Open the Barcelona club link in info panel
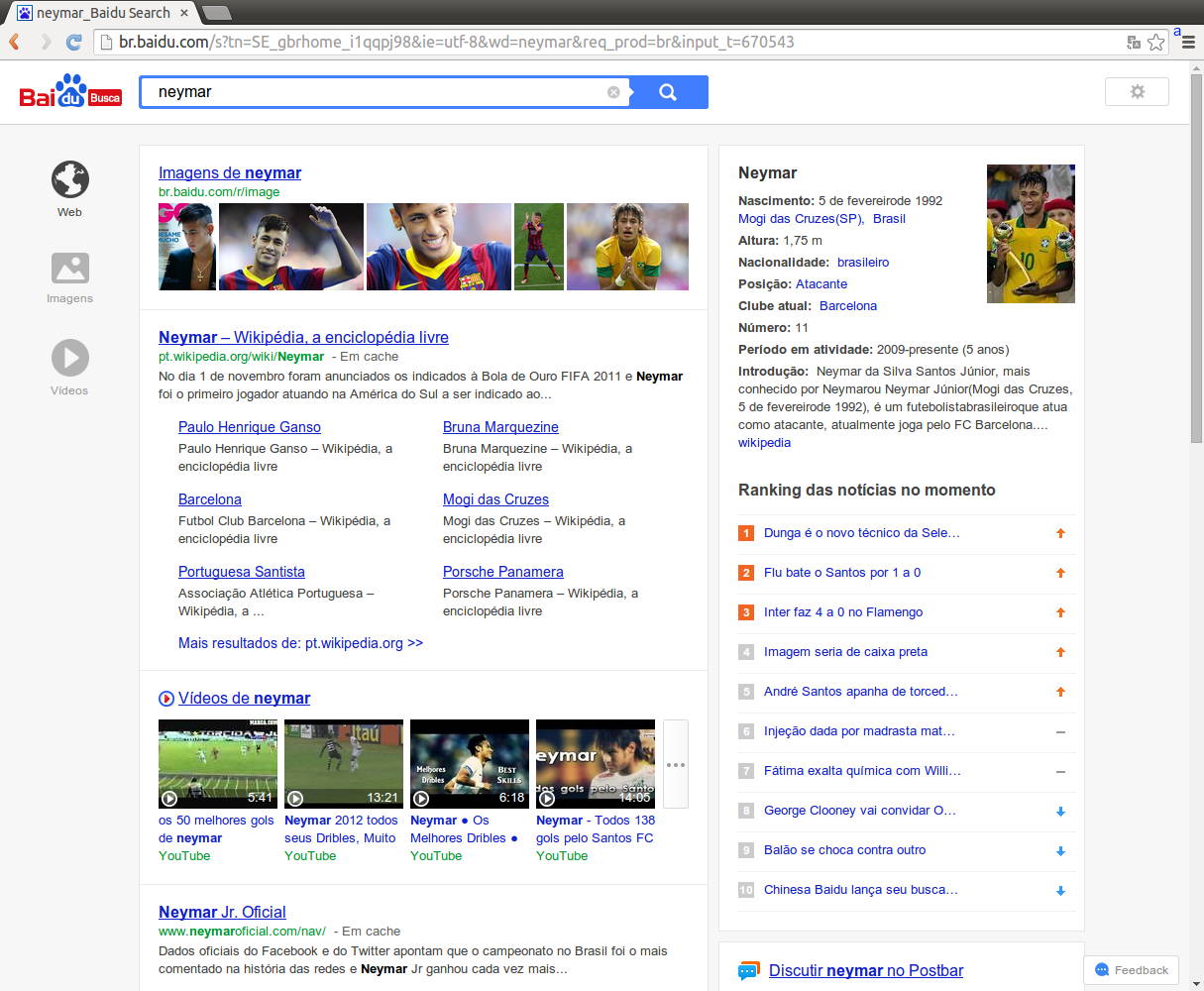Viewport: 1204px width, 991px height. (847, 305)
